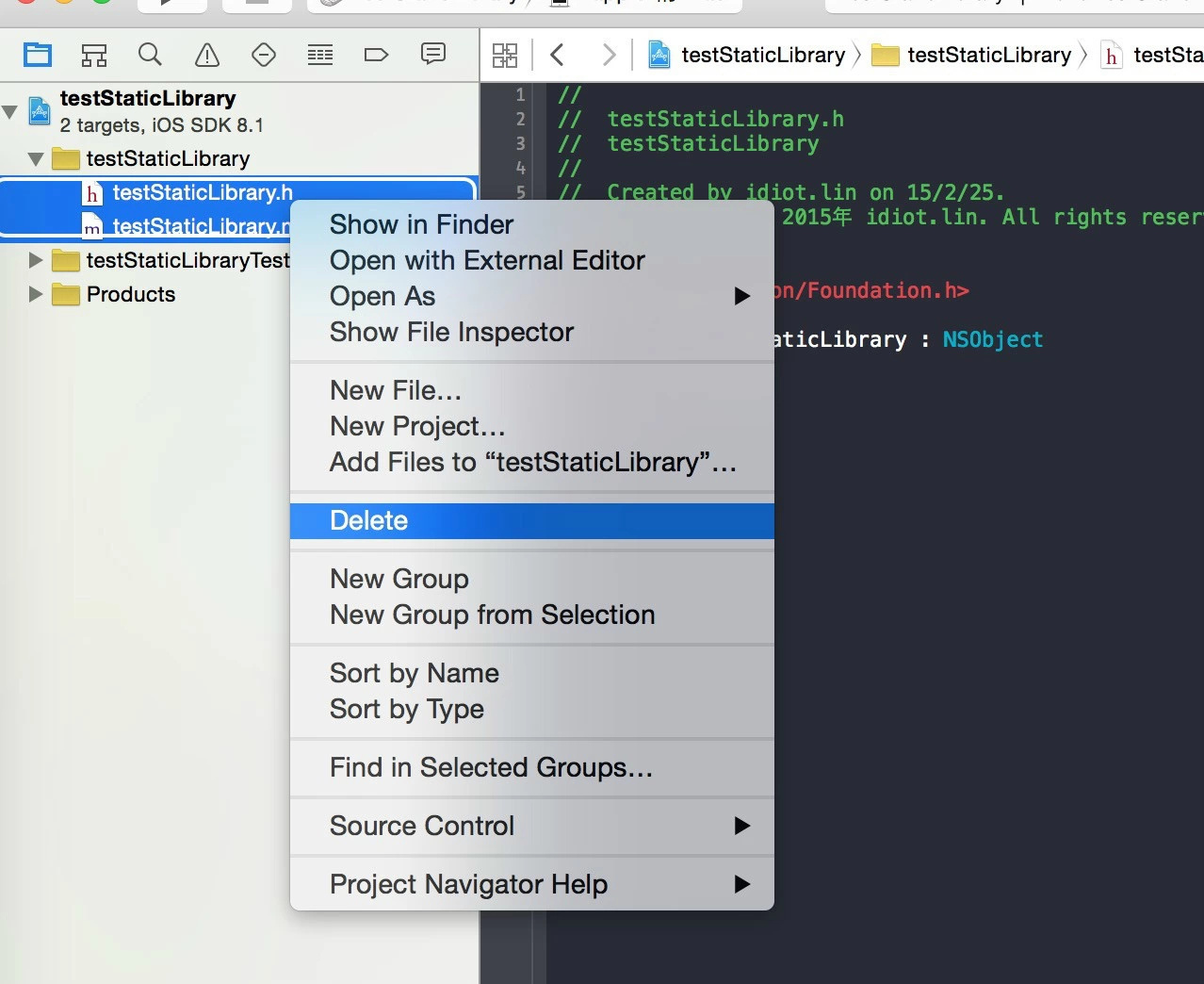1204x984 pixels.
Task: Click the folder icon in jump bar
Action: click(x=886, y=56)
